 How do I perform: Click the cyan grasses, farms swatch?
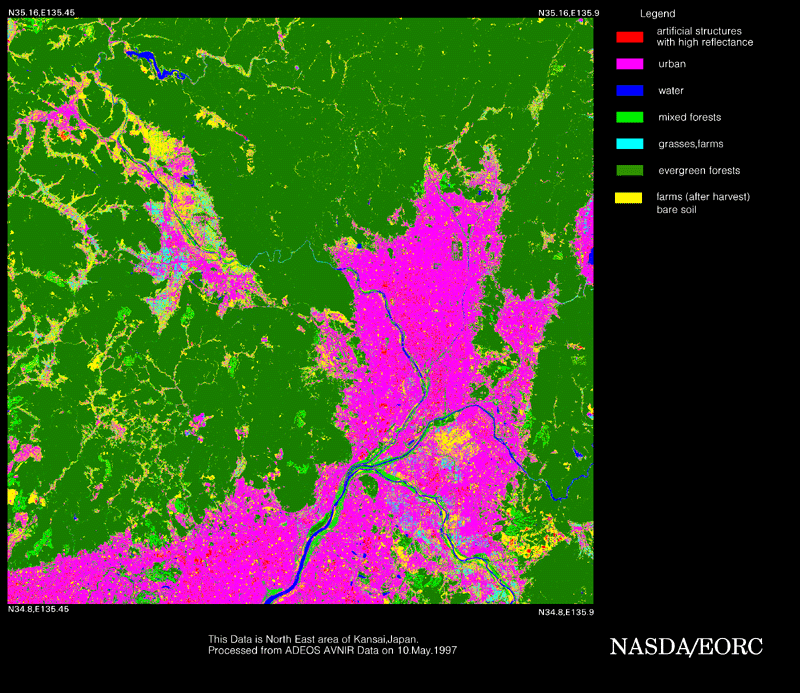630,143
